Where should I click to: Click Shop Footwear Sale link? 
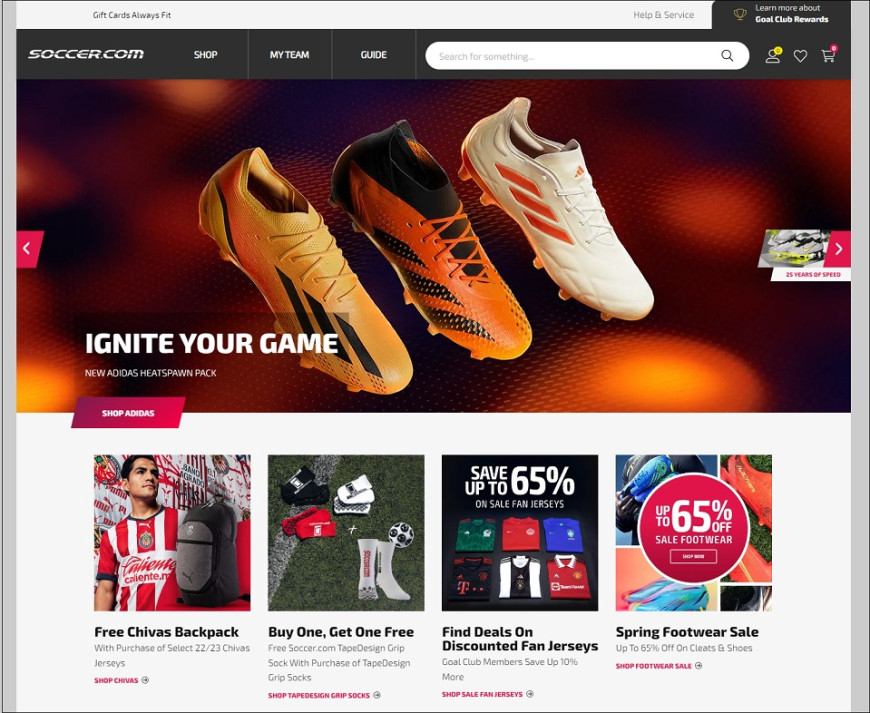(654, 666)
